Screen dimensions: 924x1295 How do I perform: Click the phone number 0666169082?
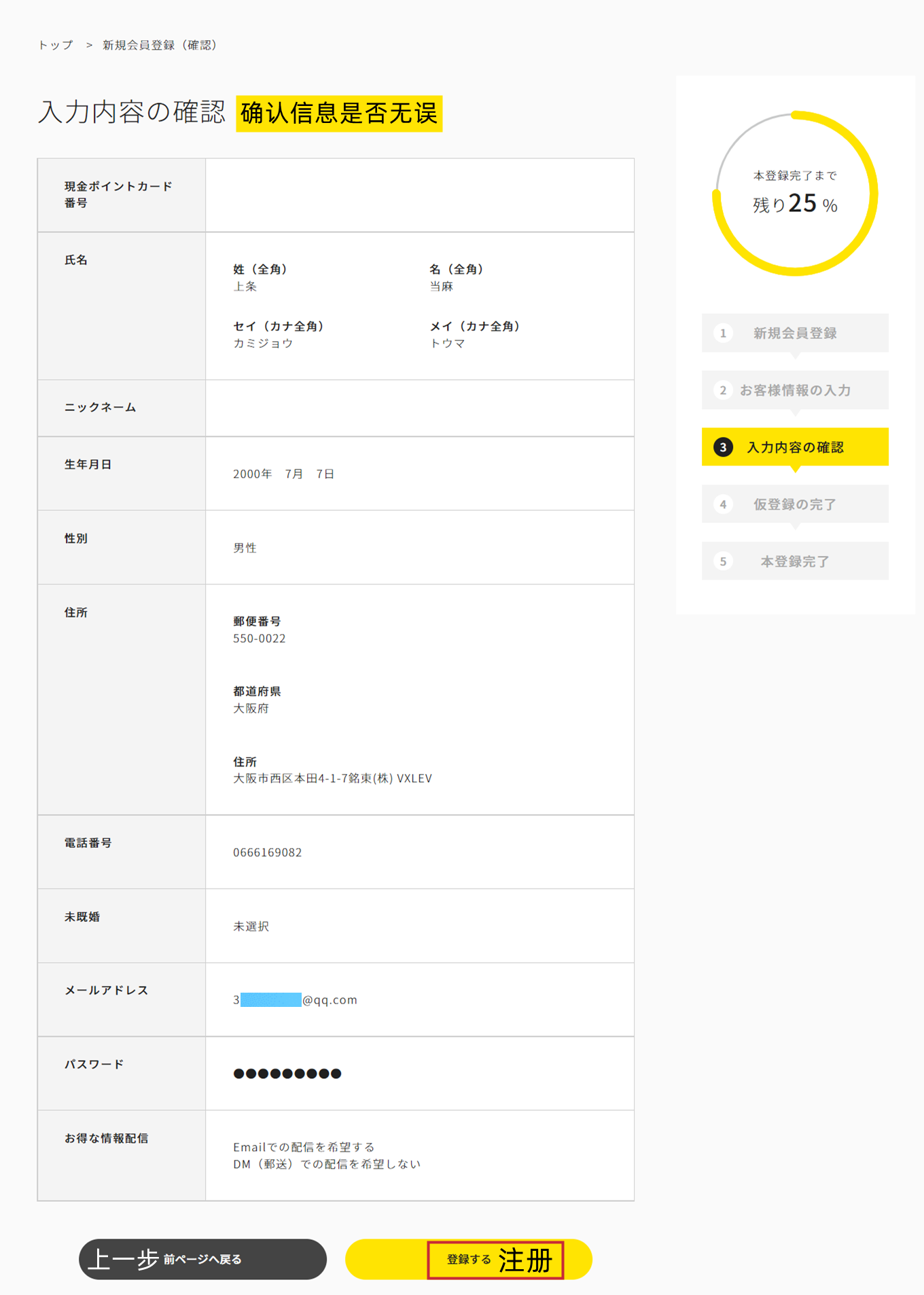pyautogui.click(x=268, y=853)
